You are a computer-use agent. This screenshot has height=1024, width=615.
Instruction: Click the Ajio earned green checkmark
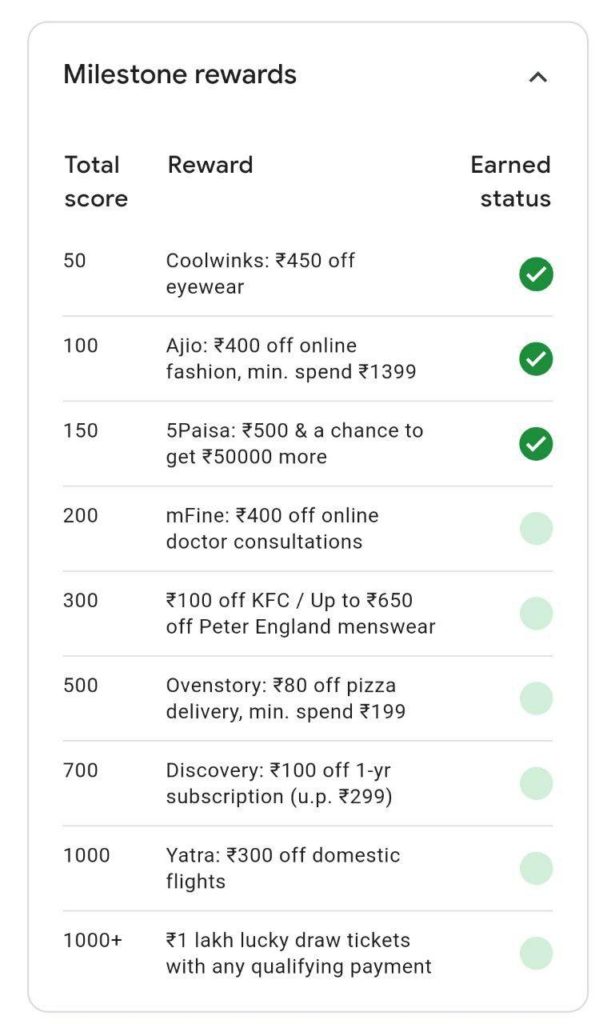click(536, 359)
